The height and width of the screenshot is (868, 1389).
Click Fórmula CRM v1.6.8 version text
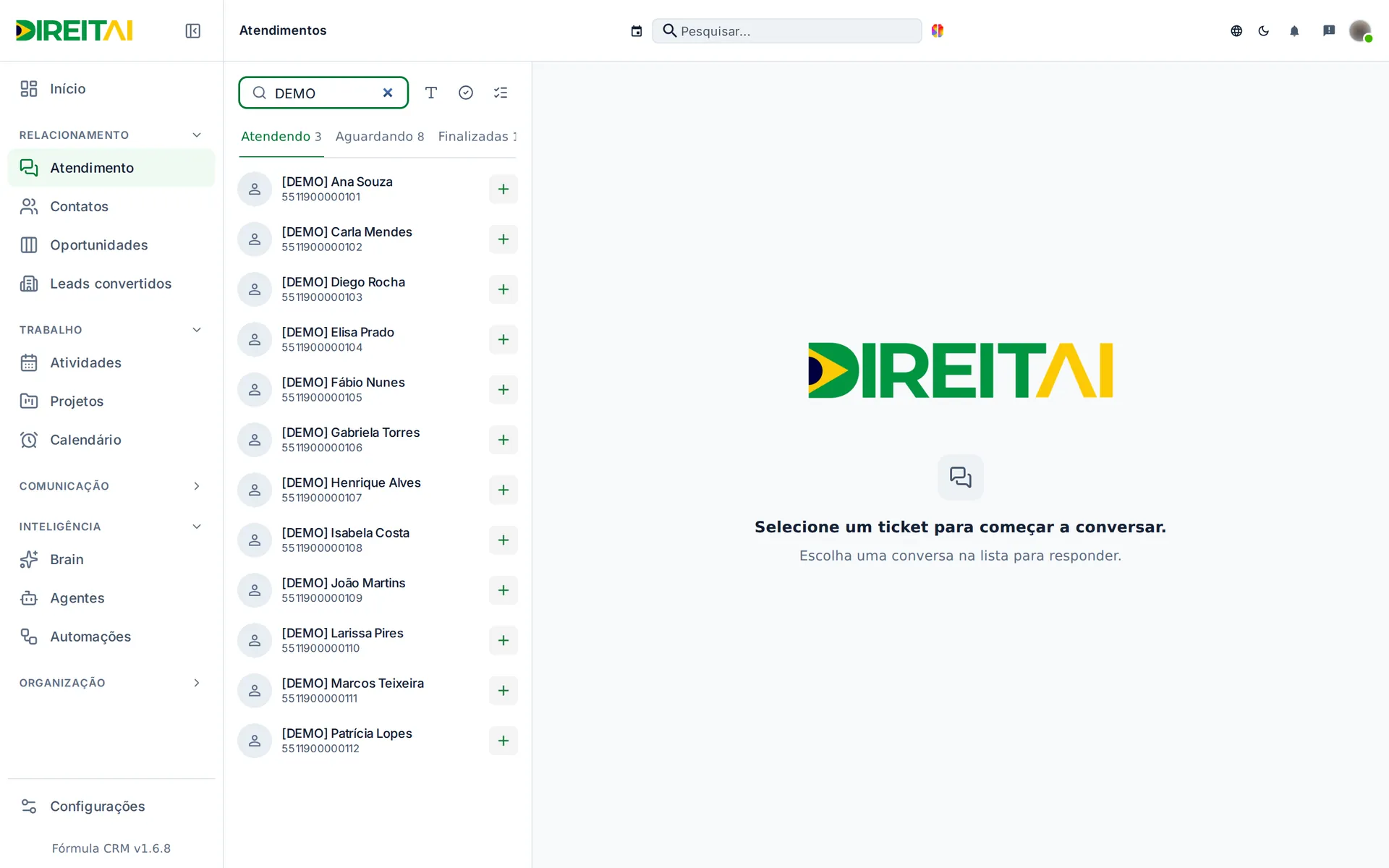pos(111,848)
